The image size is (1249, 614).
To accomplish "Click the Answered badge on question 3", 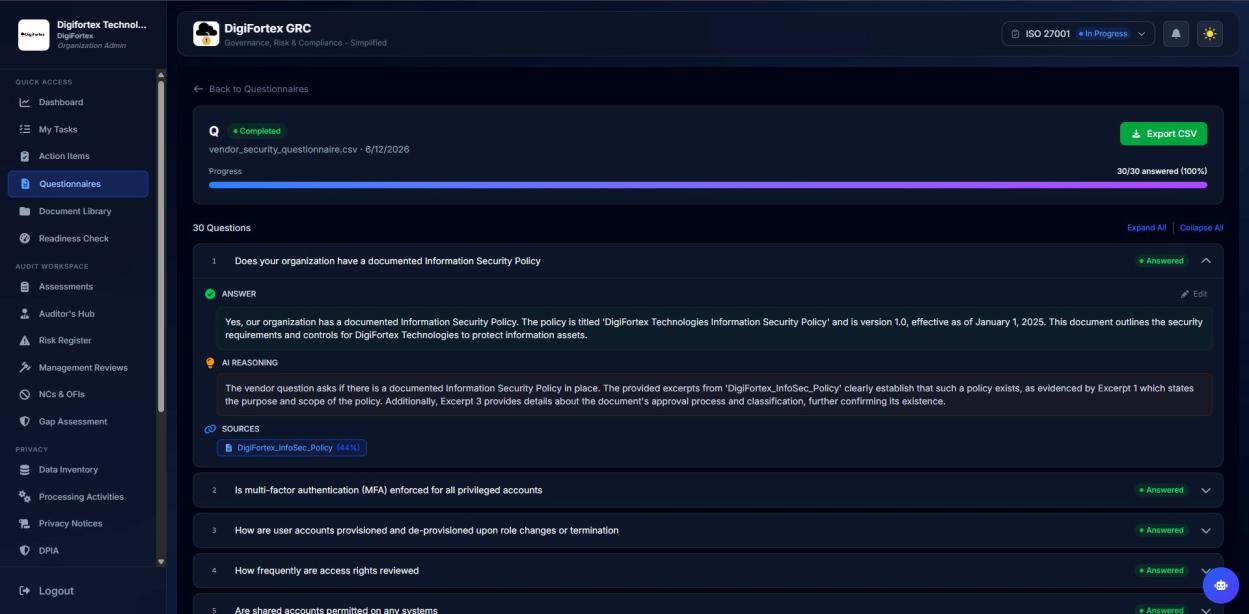I will coord(1161,531).
